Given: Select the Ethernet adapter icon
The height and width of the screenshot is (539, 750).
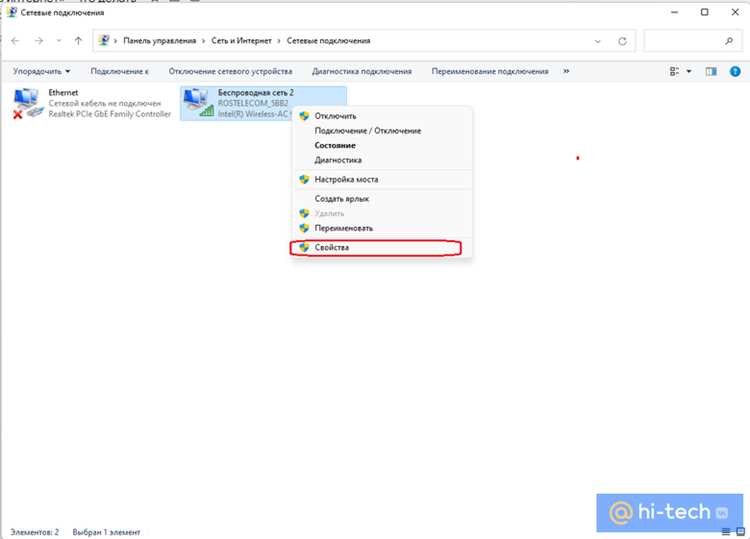Looking at the screenshot, I should pos(28,103).
